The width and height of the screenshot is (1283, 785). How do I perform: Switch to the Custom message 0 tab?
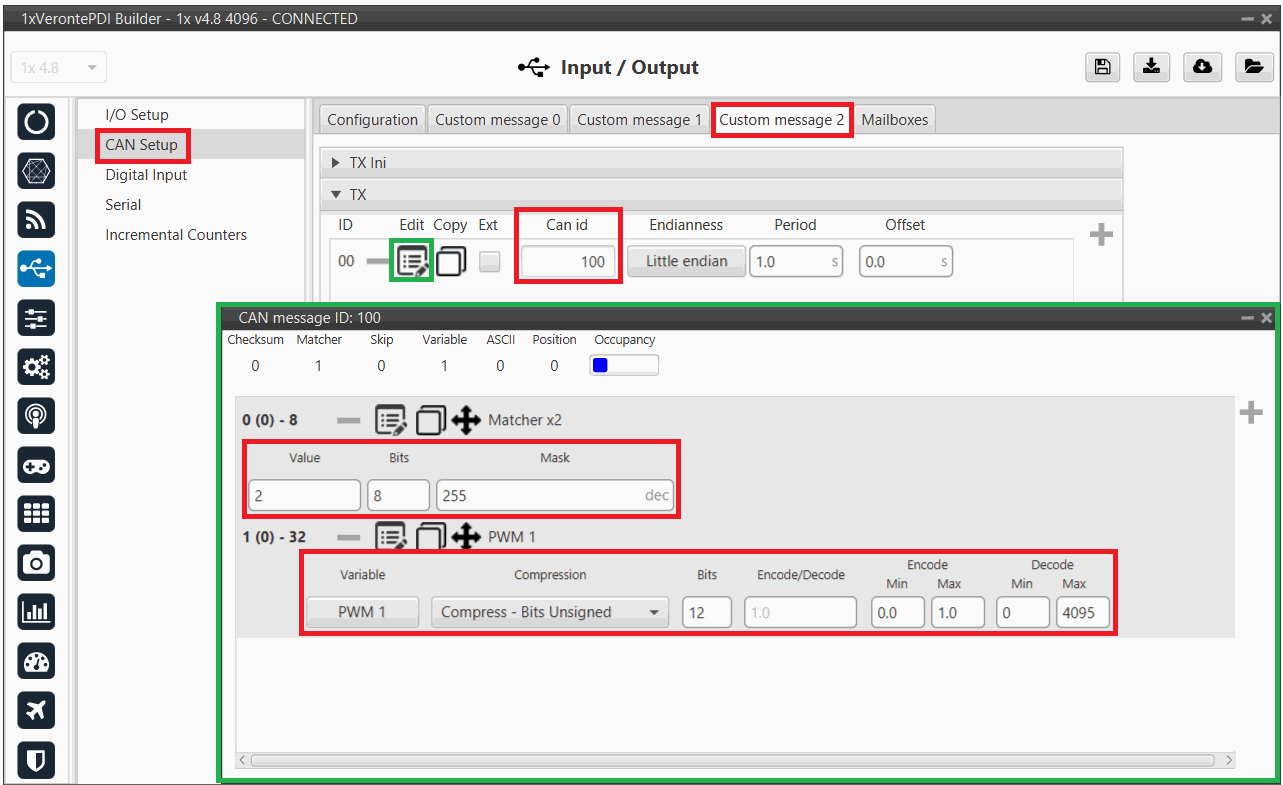pyautogui.click(x=497, y=120)
